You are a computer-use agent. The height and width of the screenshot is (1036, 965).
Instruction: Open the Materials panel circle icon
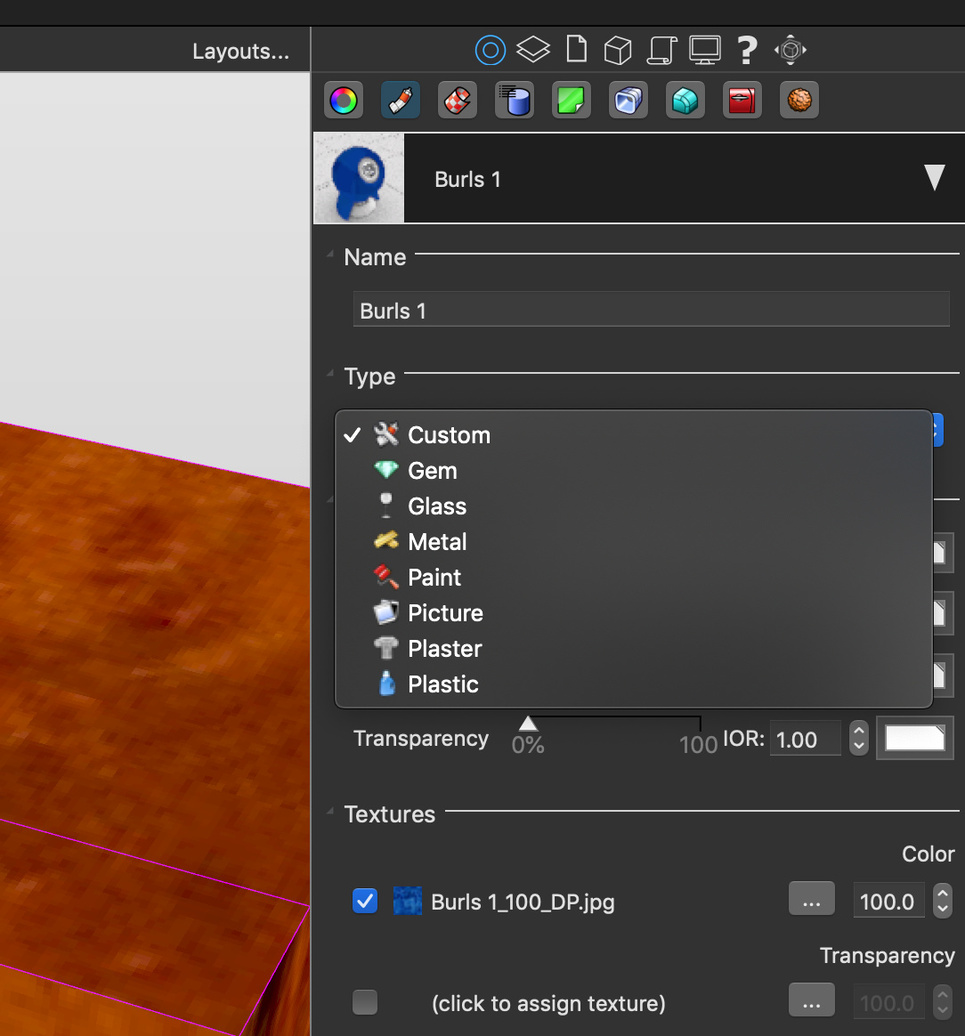pyautogui.click(x=490, y=50)
